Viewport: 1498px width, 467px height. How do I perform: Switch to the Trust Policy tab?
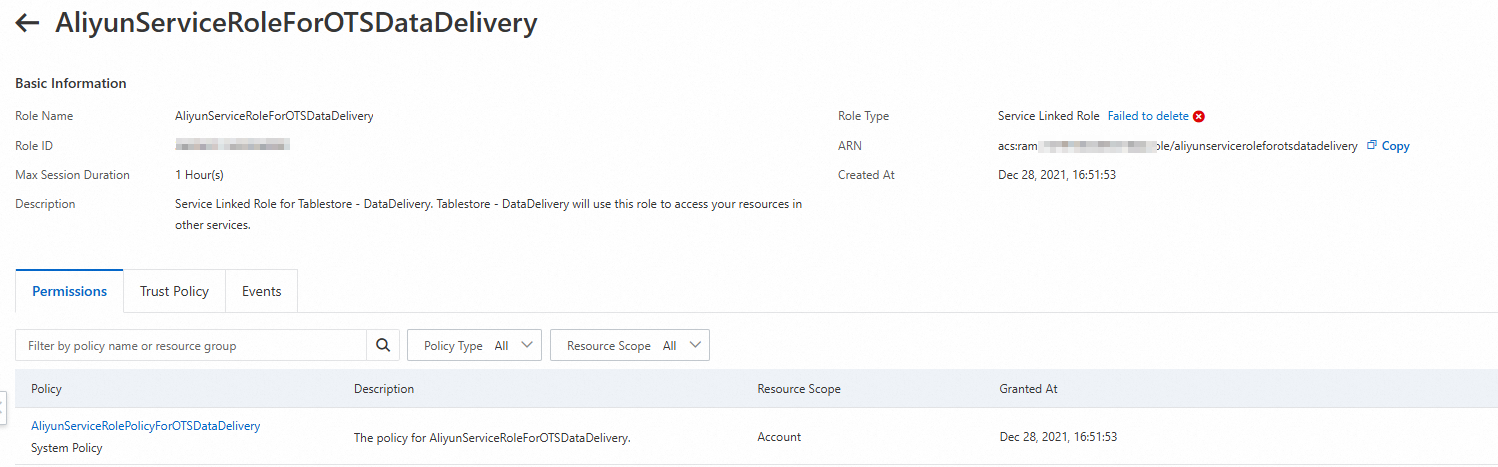tap(174, 291)
